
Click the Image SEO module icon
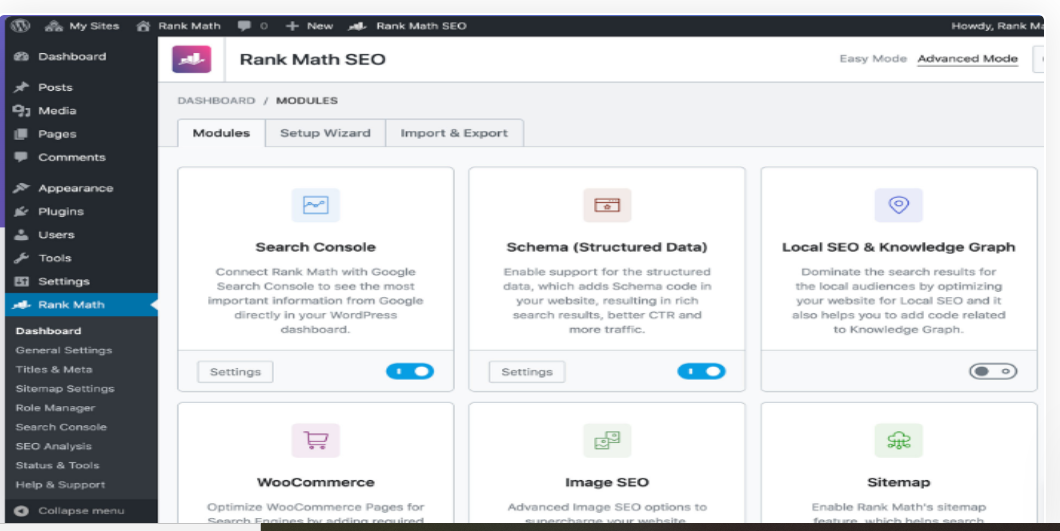coord(607,440)
